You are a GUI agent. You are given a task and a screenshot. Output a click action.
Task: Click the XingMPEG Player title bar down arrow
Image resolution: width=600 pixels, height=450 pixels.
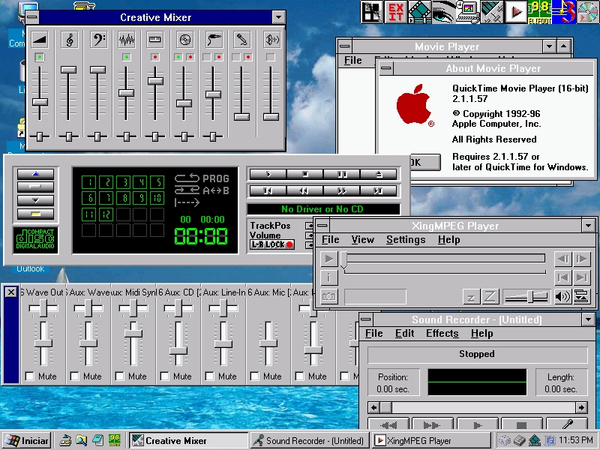(588, 225)
